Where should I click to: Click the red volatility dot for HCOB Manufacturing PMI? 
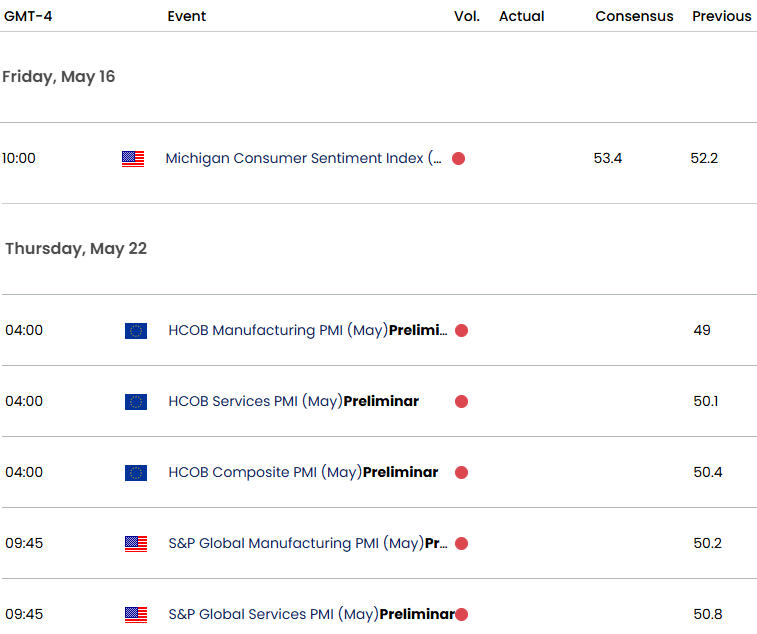click(x=461, y=331)
